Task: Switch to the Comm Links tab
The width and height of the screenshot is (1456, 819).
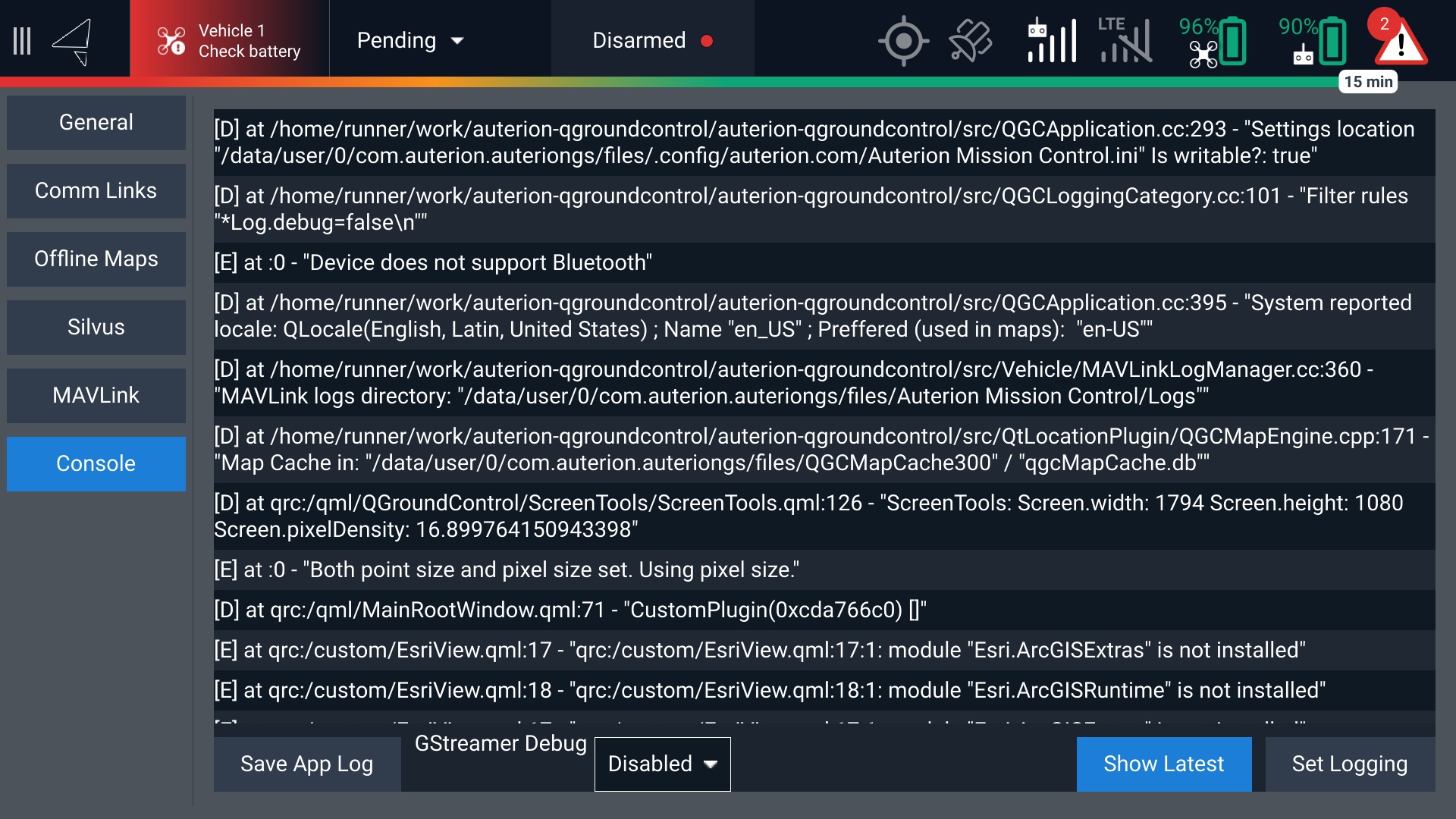Action: coord(96,190)
